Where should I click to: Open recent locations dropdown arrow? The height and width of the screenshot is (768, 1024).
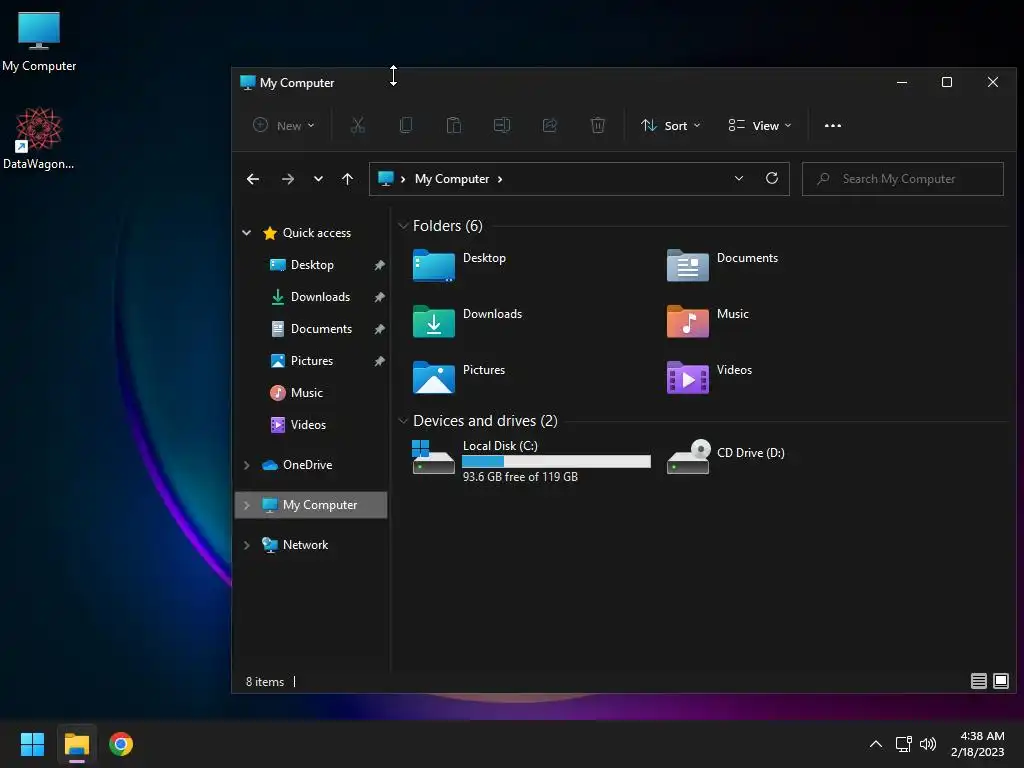click(x=318, y=179)
